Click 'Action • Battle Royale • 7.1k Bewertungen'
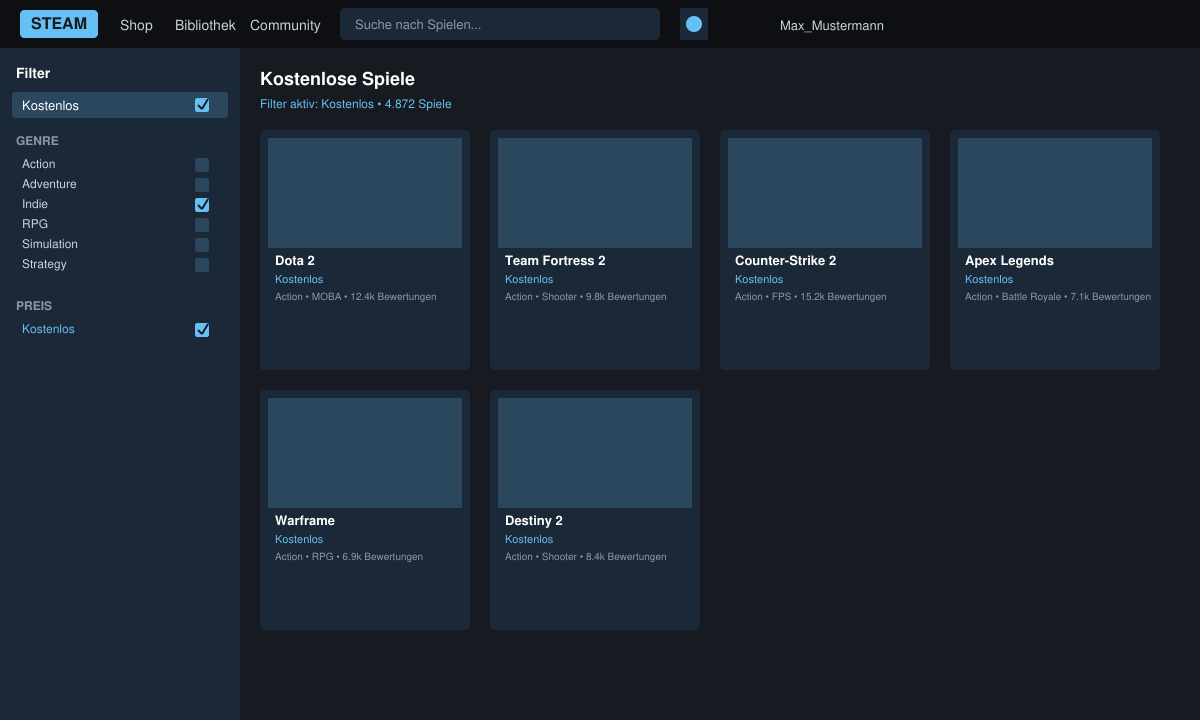This screenshot has width=1200, height=720. point(1058,297)
